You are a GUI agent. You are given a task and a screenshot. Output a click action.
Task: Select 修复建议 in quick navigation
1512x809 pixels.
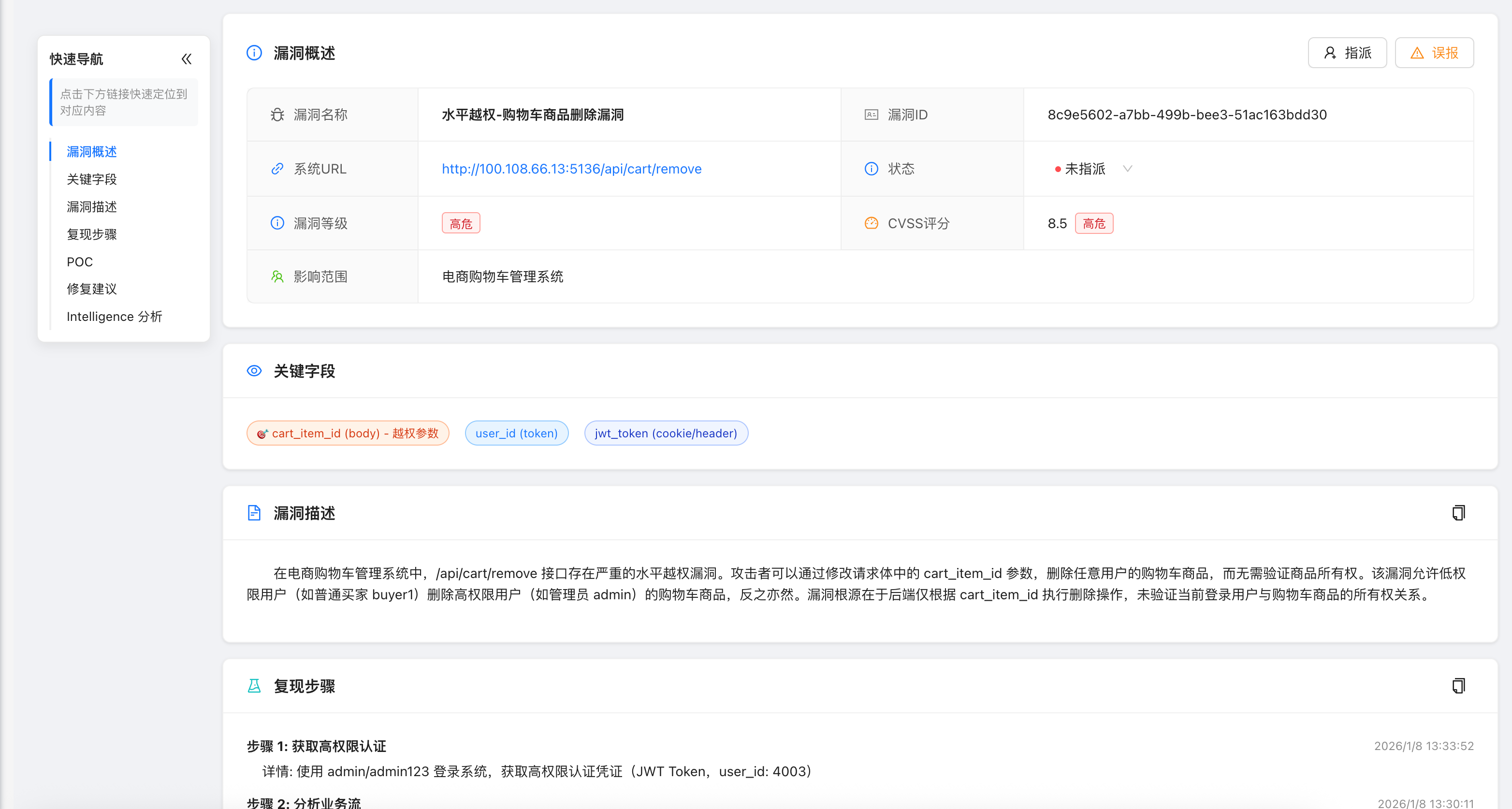(x=91, y=289)
